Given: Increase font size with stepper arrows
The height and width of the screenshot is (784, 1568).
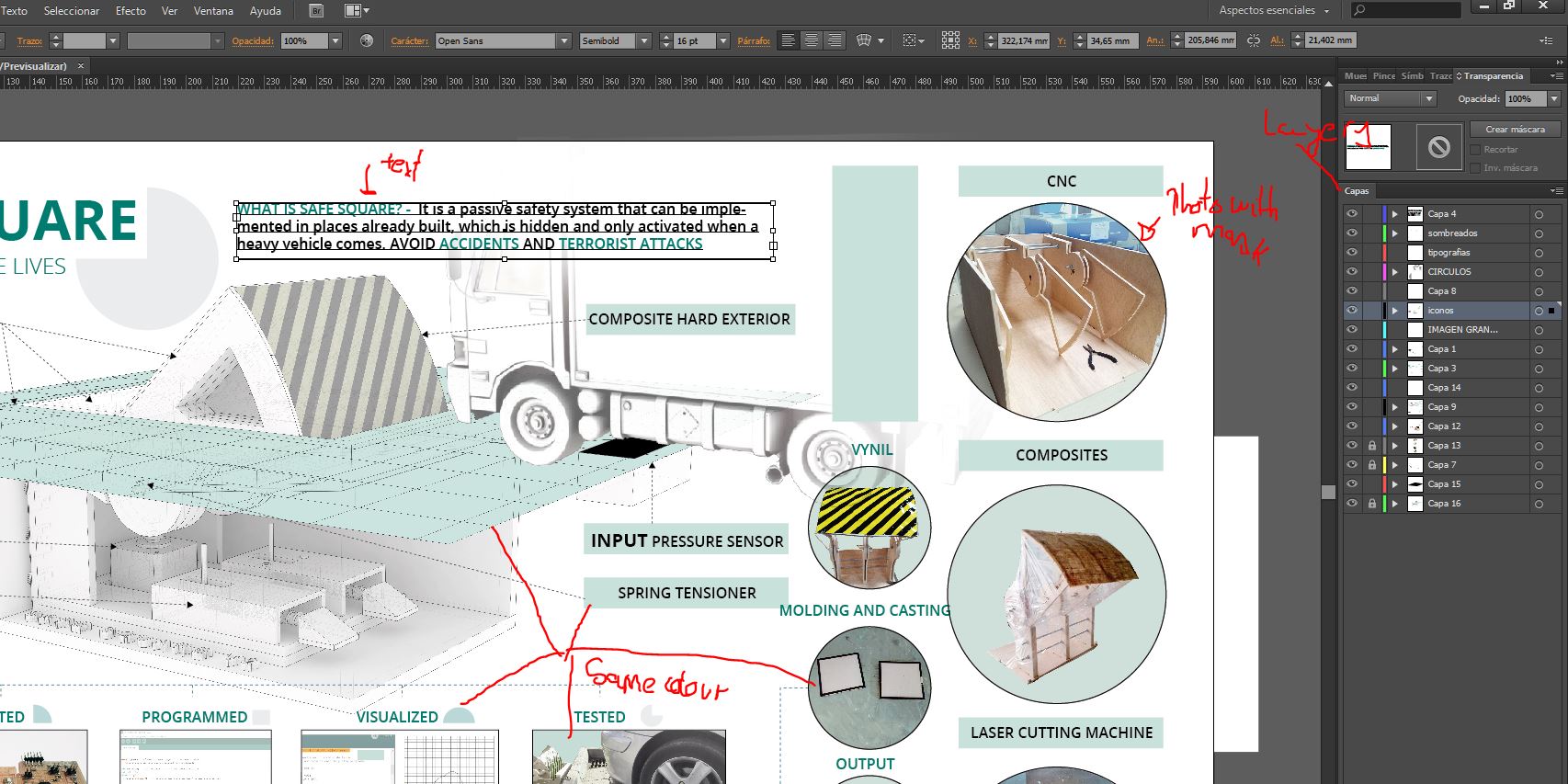Looking at the screenshot, I should pos(665,37).
